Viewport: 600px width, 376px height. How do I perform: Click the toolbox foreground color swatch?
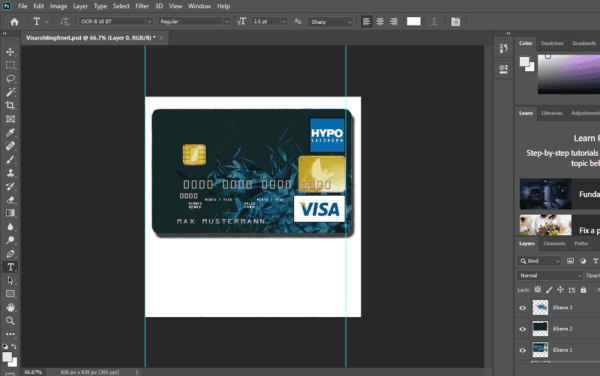pos(7,357)
